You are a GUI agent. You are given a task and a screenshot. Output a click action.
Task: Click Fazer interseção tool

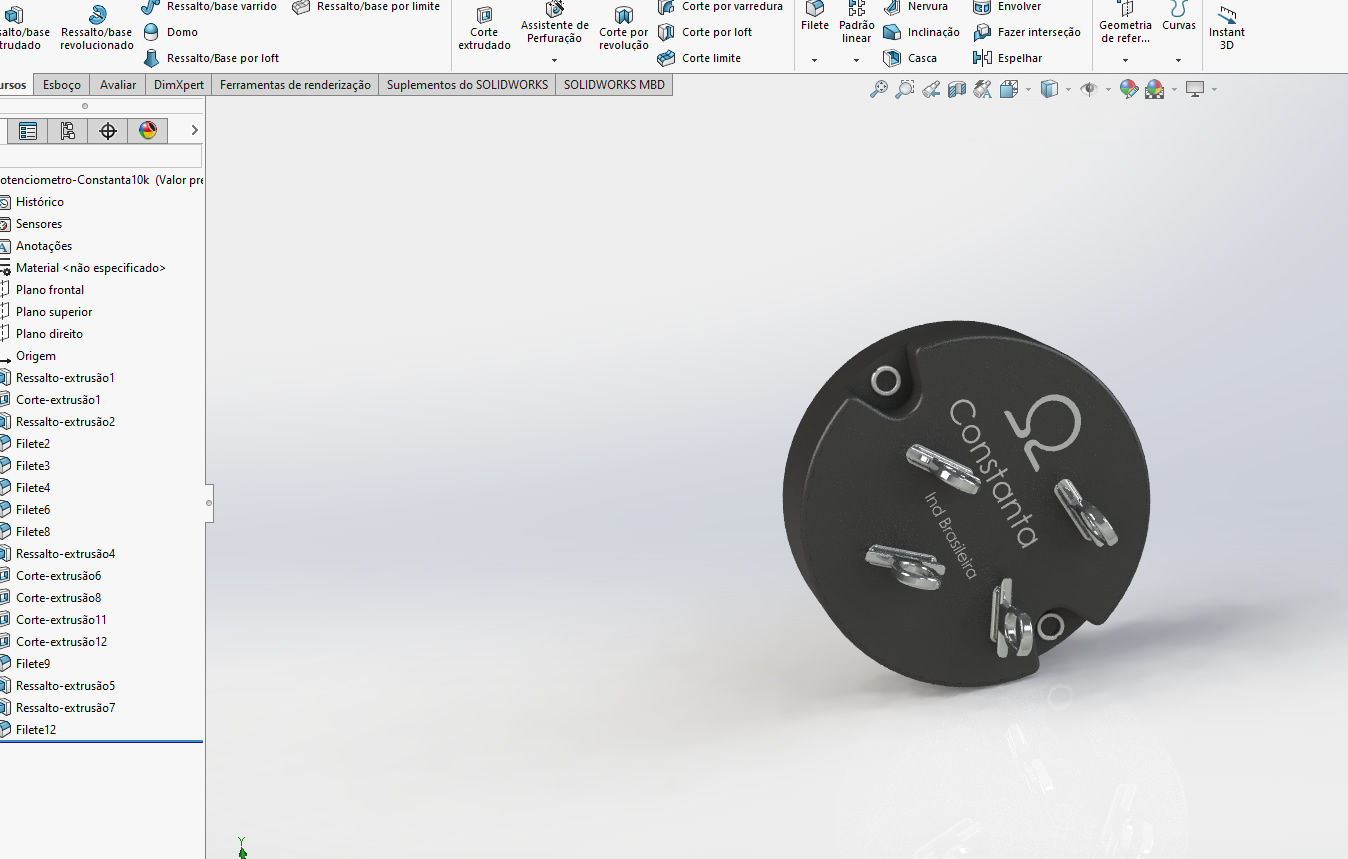tap(1027, 32)
